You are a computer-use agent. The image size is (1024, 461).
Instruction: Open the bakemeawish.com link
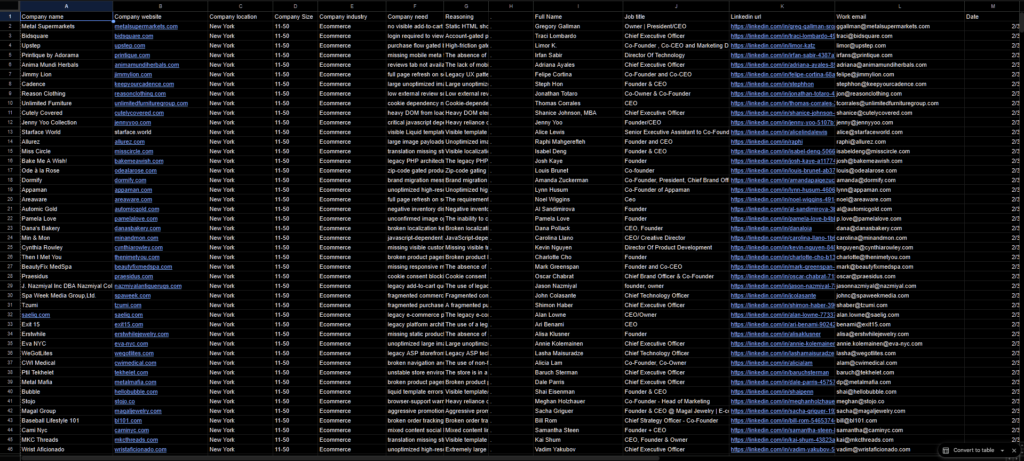click(138, 161)
